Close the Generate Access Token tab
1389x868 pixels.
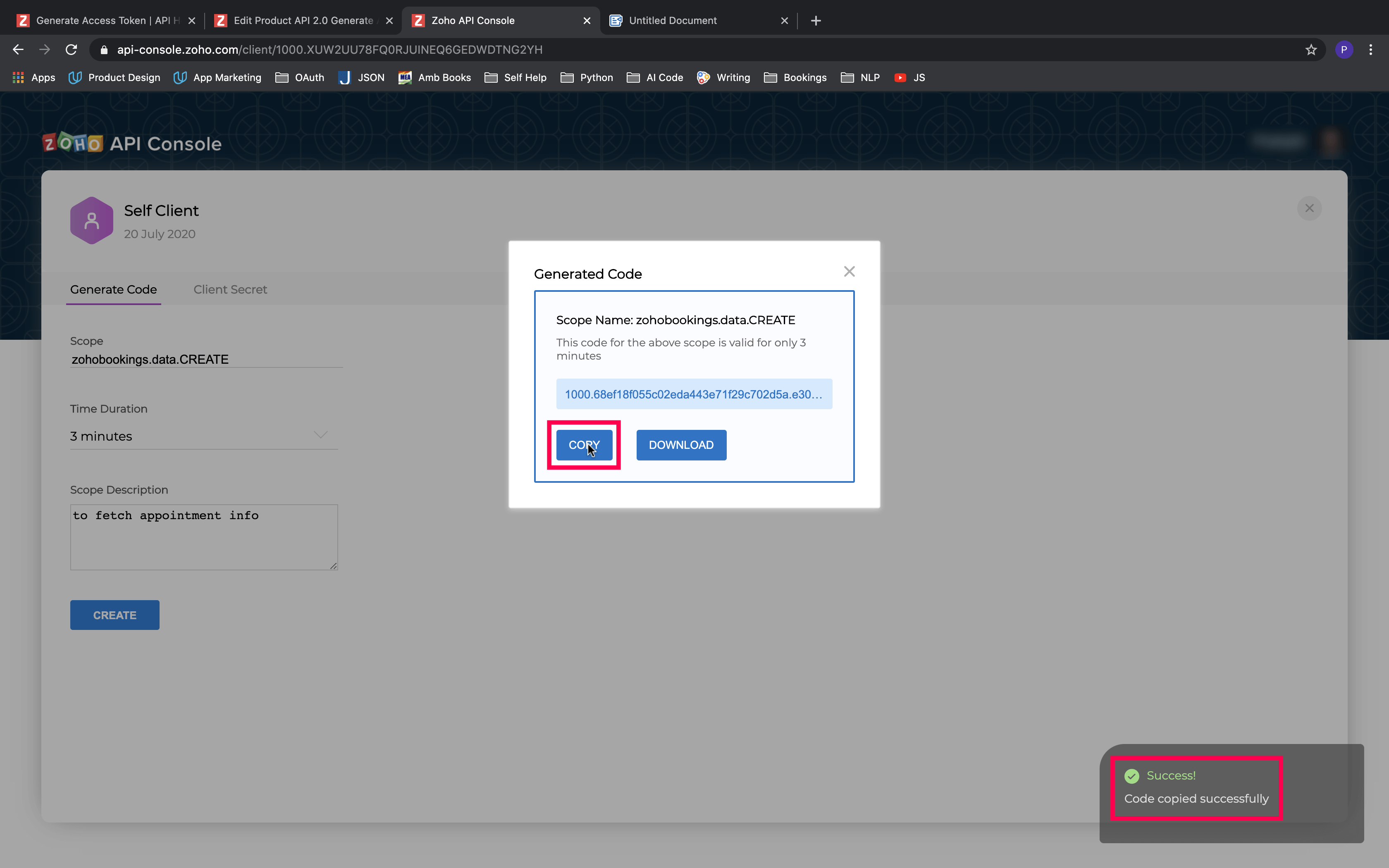(x=192, y=21)
